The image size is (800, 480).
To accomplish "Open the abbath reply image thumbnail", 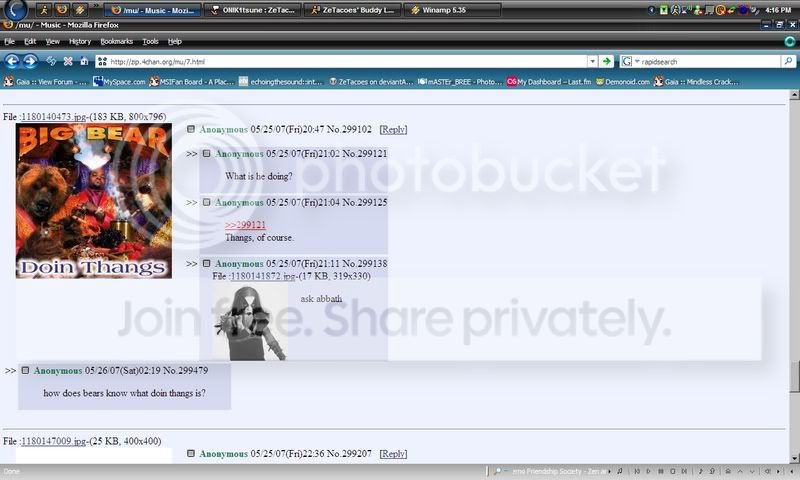I will (250, 322).
